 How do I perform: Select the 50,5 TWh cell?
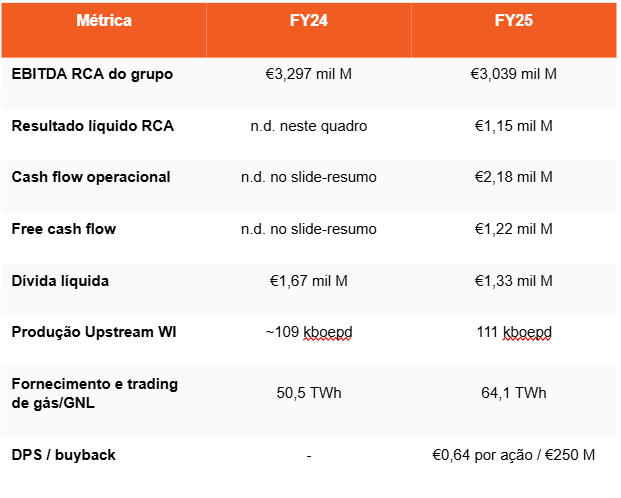[308, 393]
